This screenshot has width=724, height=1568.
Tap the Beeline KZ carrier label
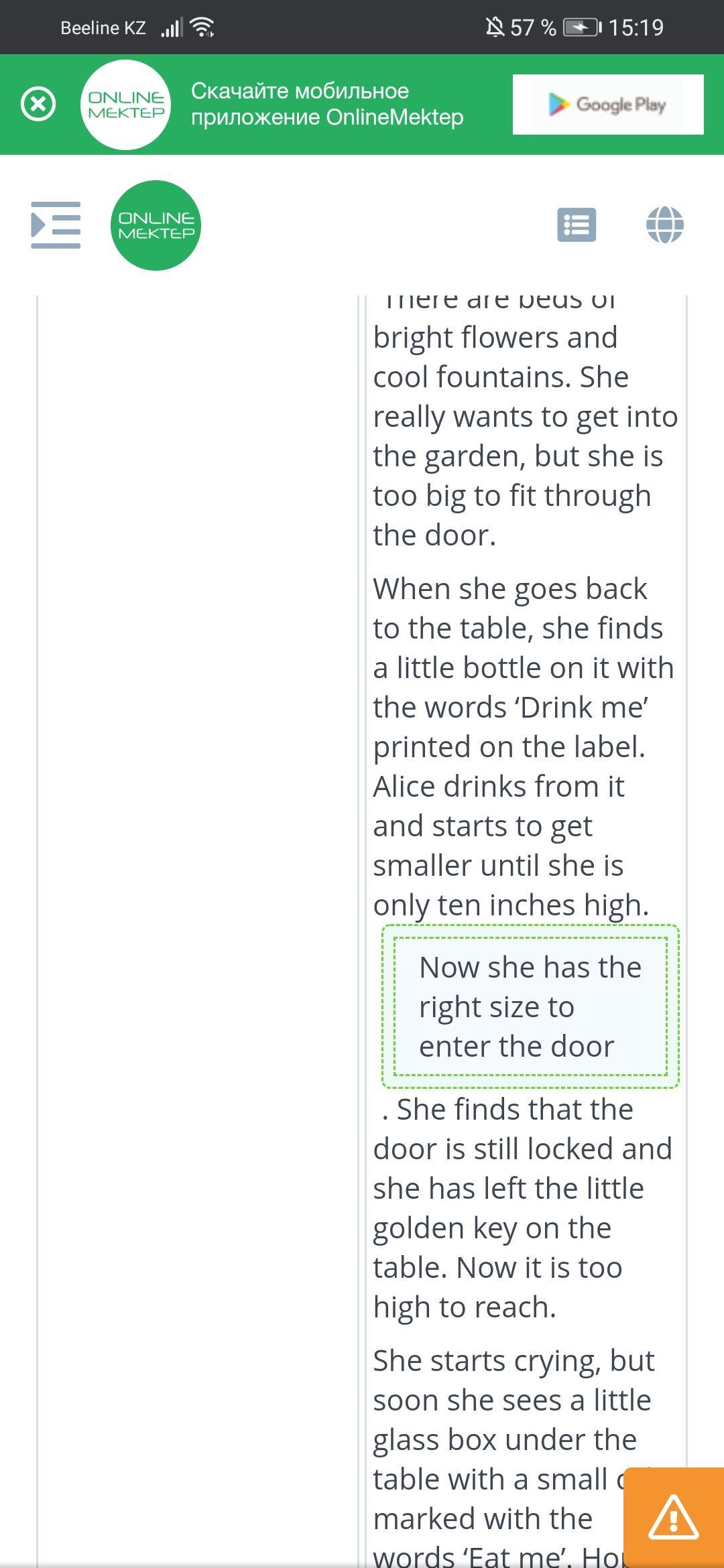(x=103, y=27)
